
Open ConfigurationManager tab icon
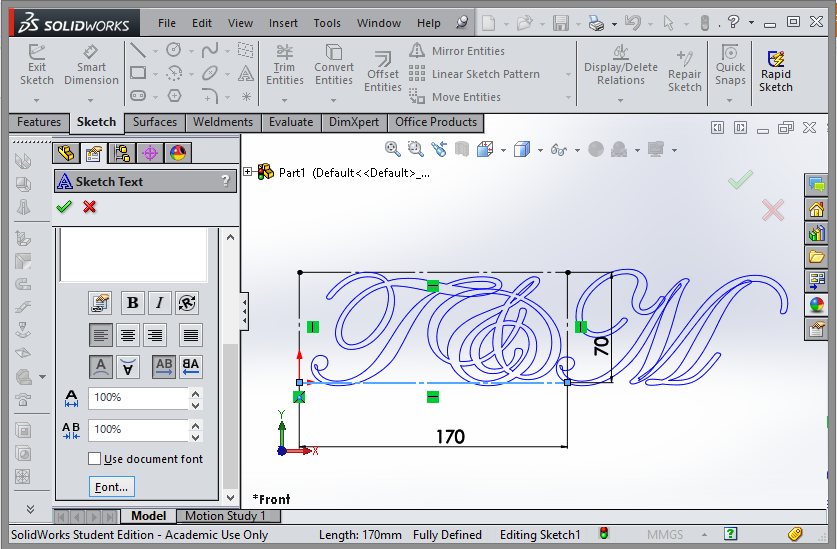coord(122,153)
